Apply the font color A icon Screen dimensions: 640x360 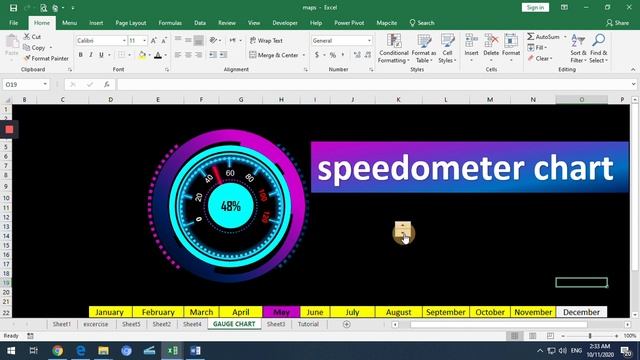point(158,55)
